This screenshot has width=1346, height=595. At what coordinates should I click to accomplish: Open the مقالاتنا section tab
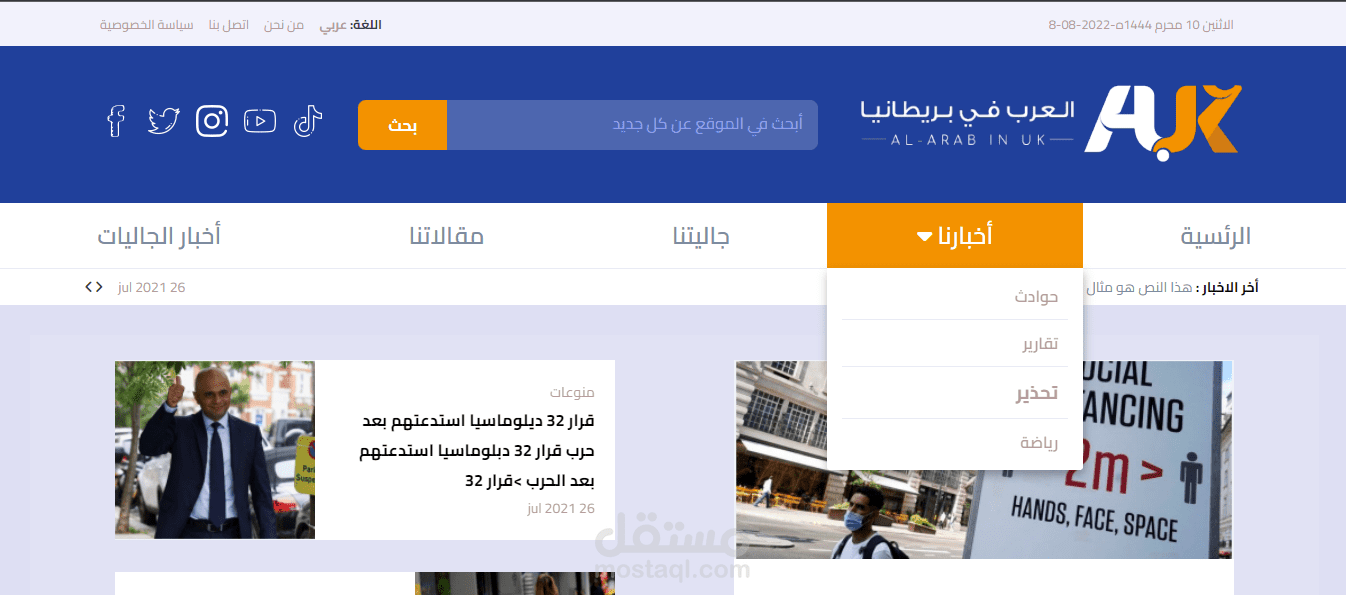[448, 235]
